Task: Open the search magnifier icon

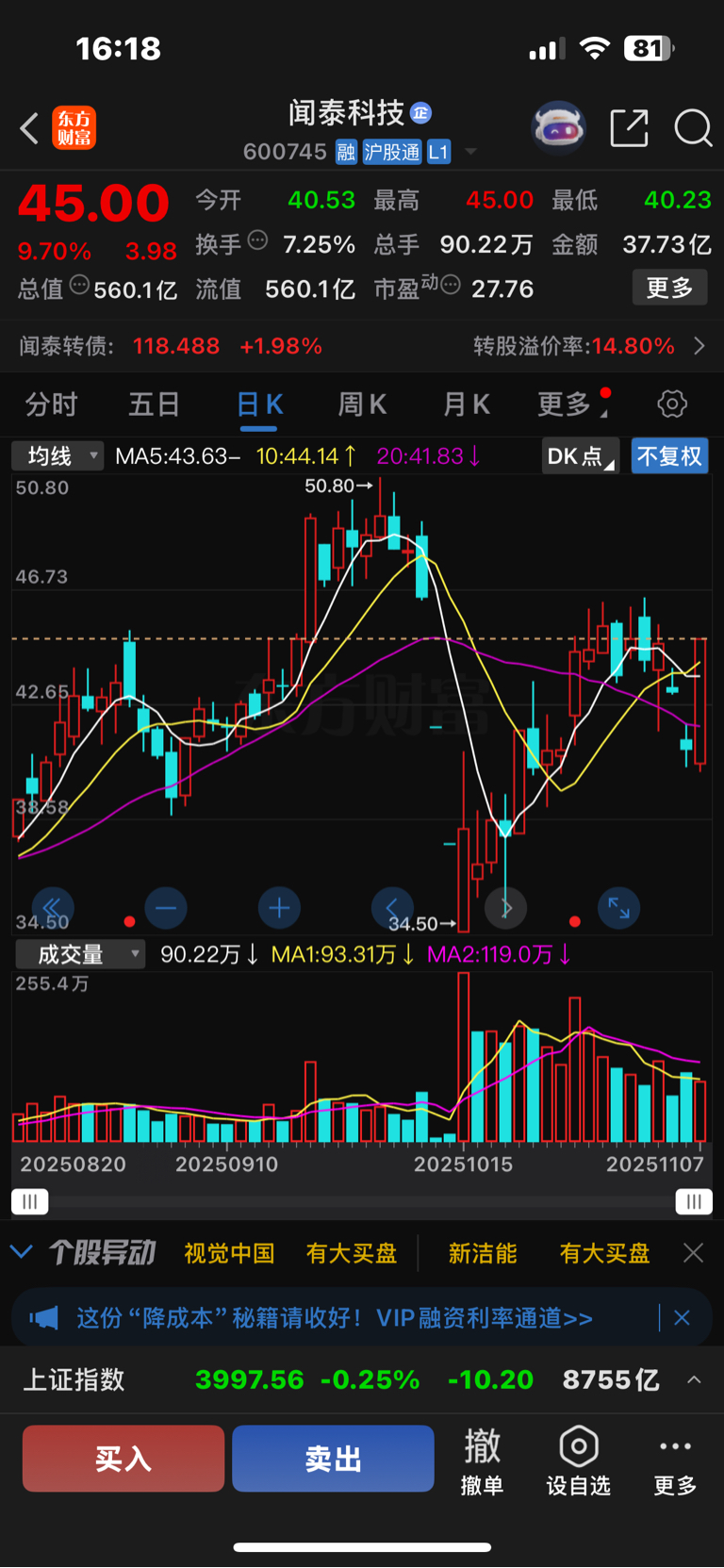Action: pyautogui.click(x=693, y=128)
